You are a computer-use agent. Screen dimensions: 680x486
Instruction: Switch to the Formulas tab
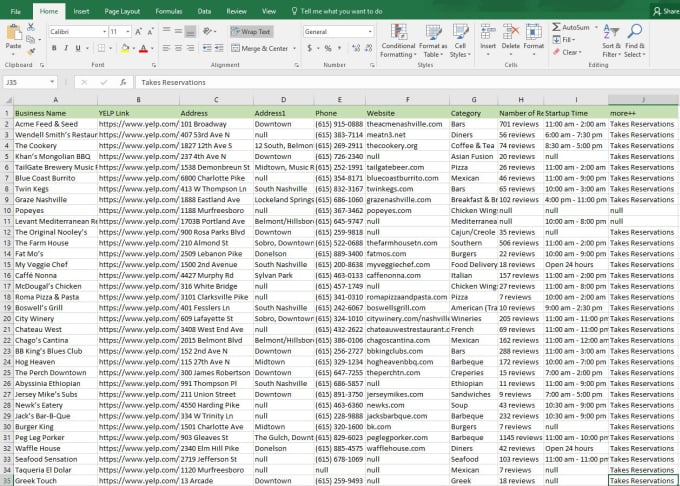click(x=169, y=11)
